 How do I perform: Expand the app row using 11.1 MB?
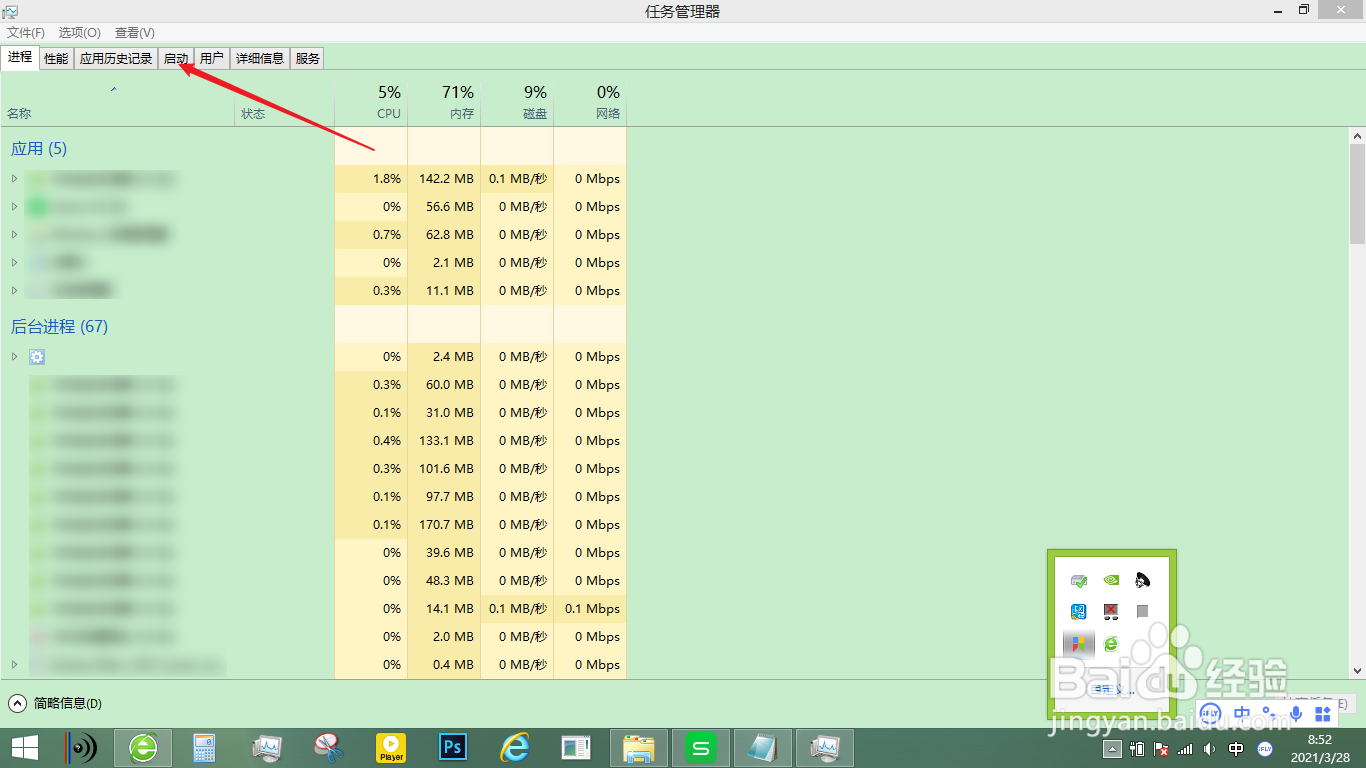point(14,291)
